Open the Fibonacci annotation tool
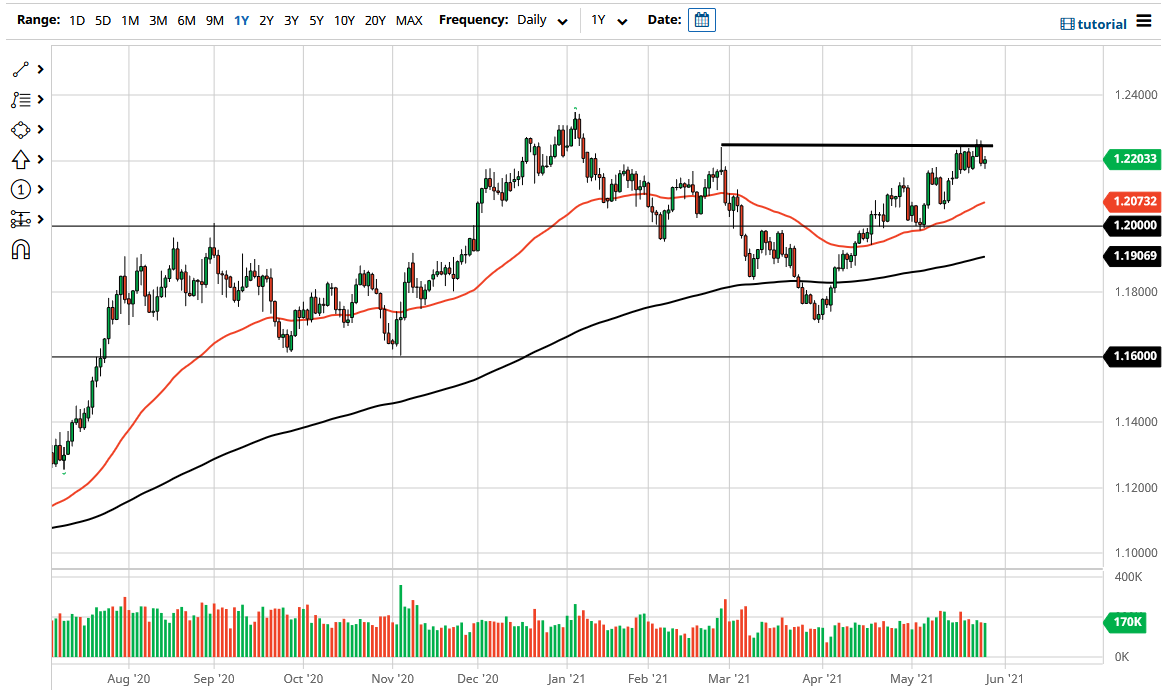The image size is (1166, 698). 20,99
